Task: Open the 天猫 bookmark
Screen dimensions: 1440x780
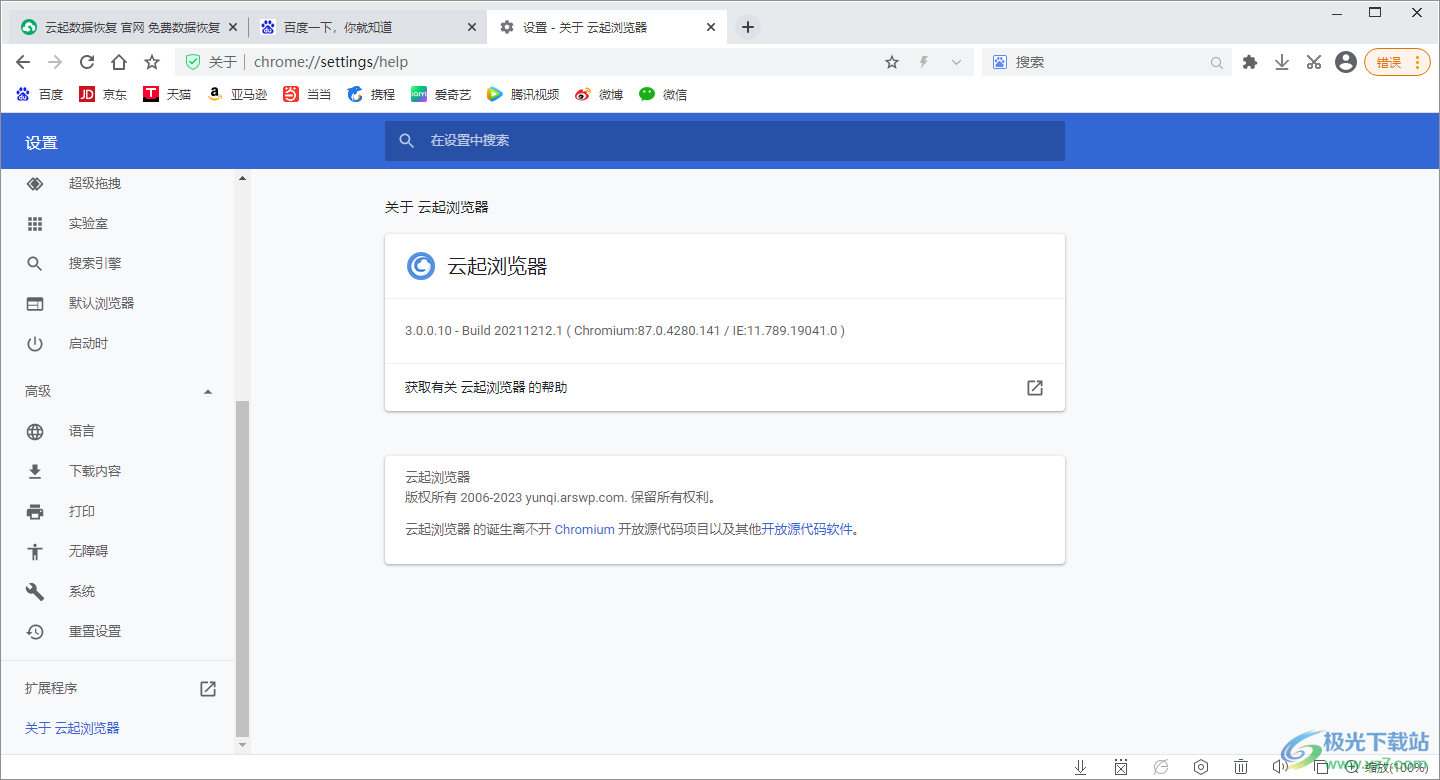Action: 167,94
